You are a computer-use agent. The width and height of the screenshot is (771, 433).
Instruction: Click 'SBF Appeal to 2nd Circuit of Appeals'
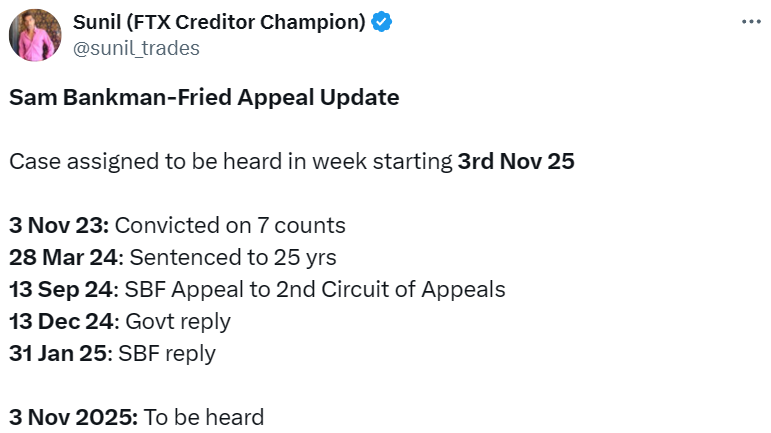point(315,289)
